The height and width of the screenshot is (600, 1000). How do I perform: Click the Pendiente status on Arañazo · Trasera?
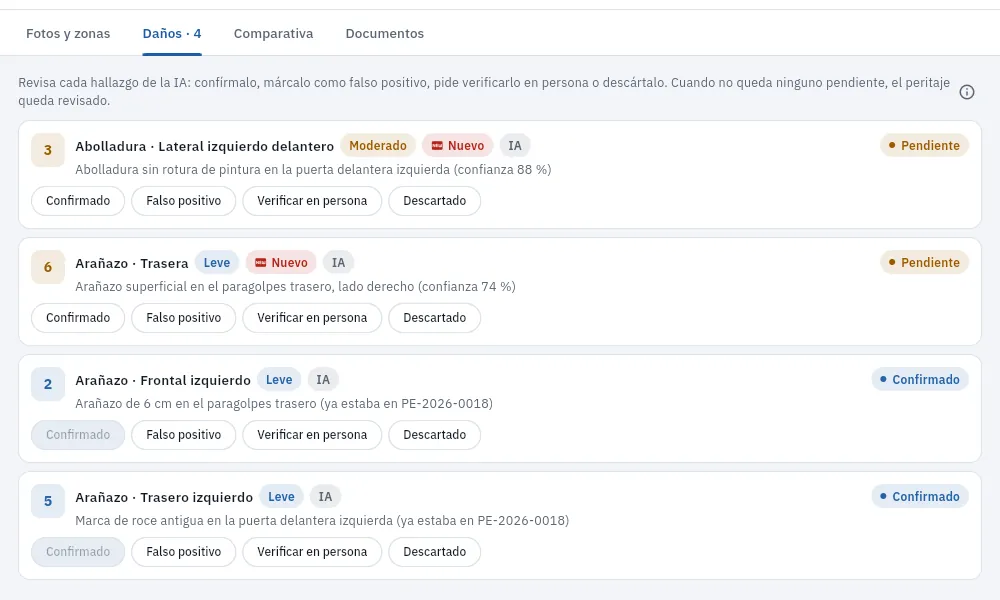924,262
